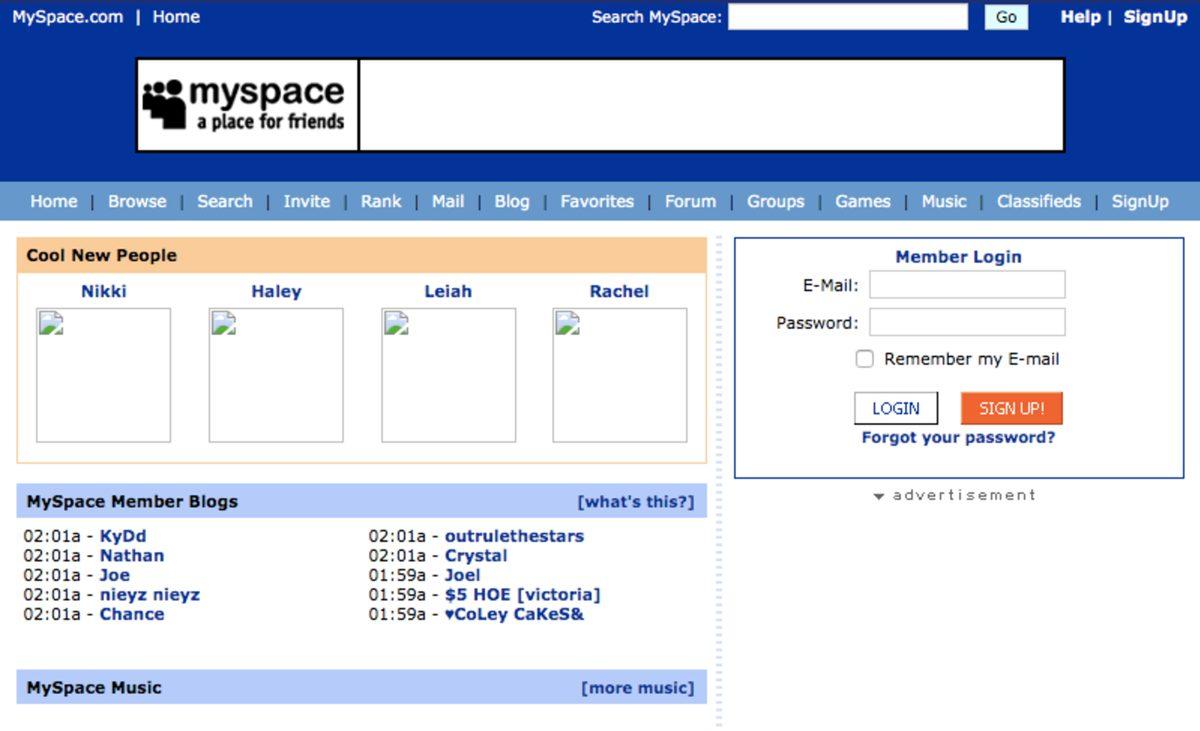Open the Groups navigation item

click(775, 201)
